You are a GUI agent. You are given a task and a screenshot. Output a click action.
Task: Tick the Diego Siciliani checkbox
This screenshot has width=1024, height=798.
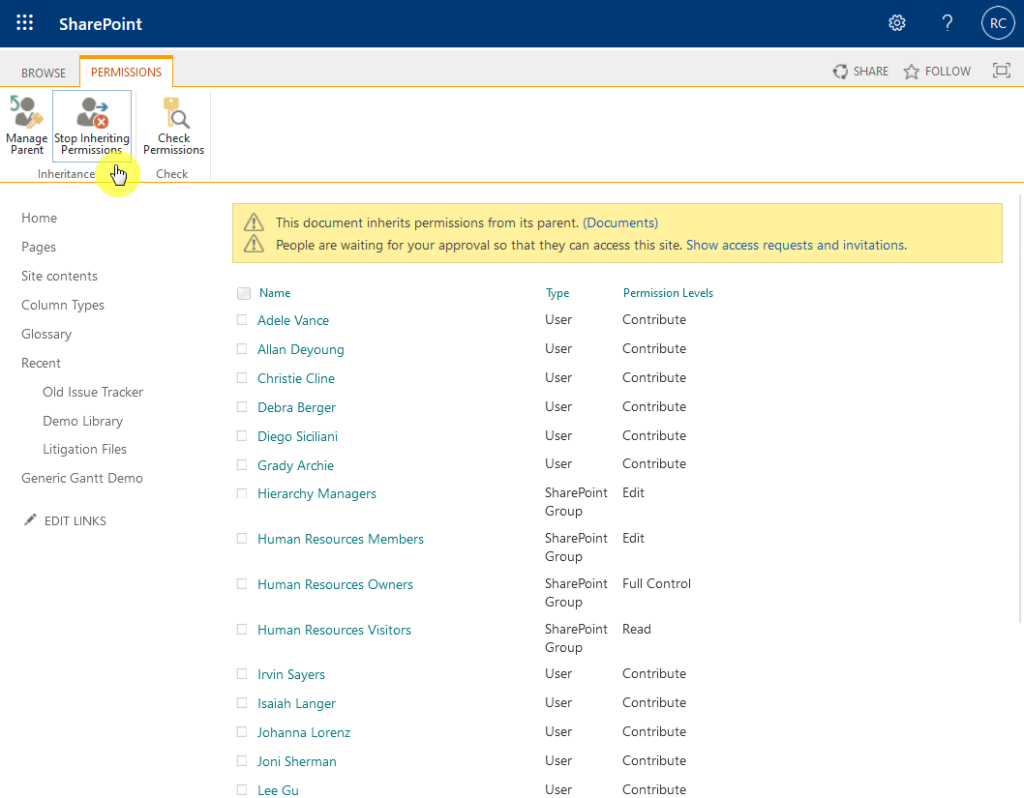pyautogui.click(x=242, y=436)
